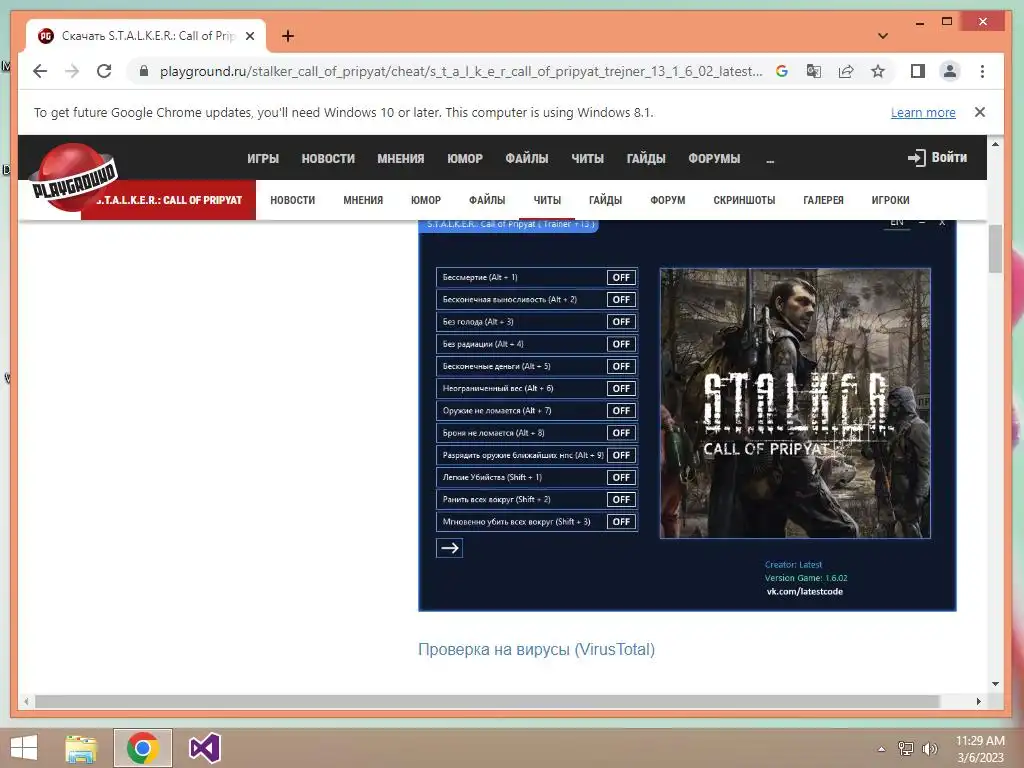Switch to ЮМОР game sub-tab
This screenshot has width=1024, height=768.
tap(426, 200)
